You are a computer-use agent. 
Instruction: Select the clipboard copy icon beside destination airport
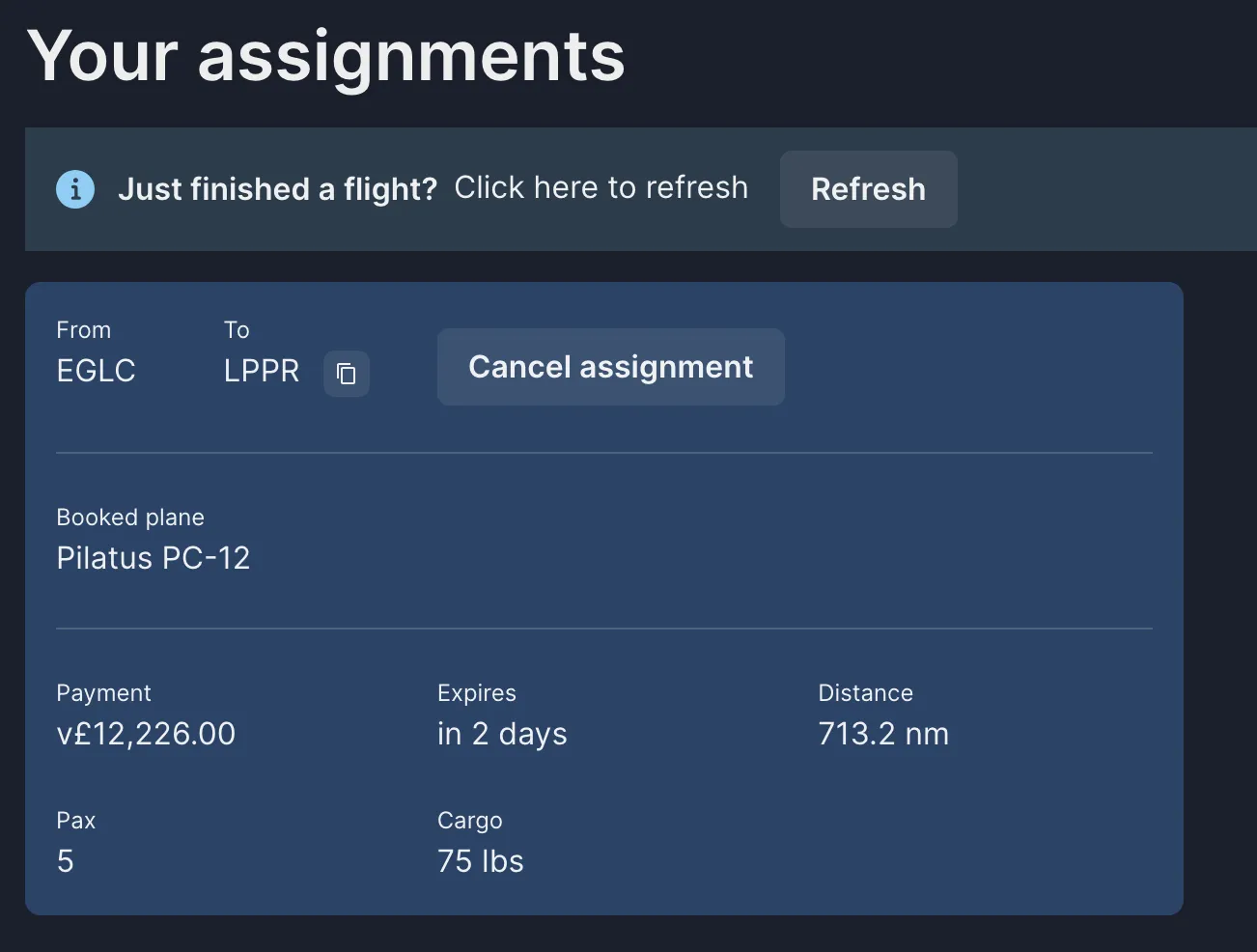tap(346, 374)
